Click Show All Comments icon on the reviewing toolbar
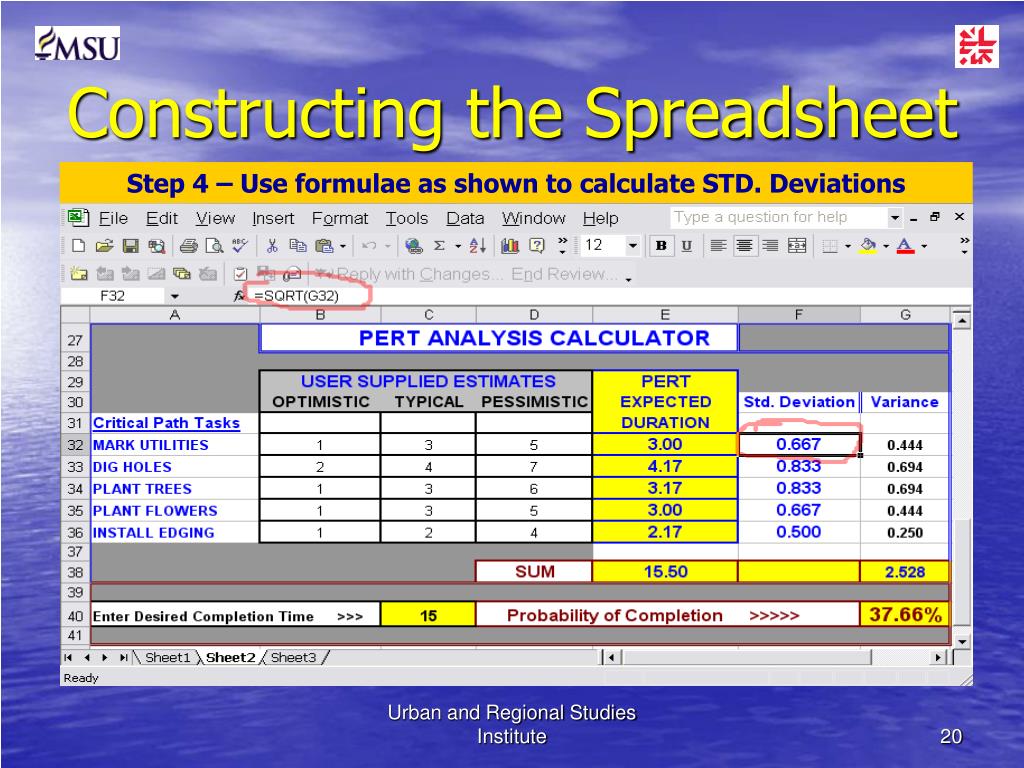 coord(182,274)
